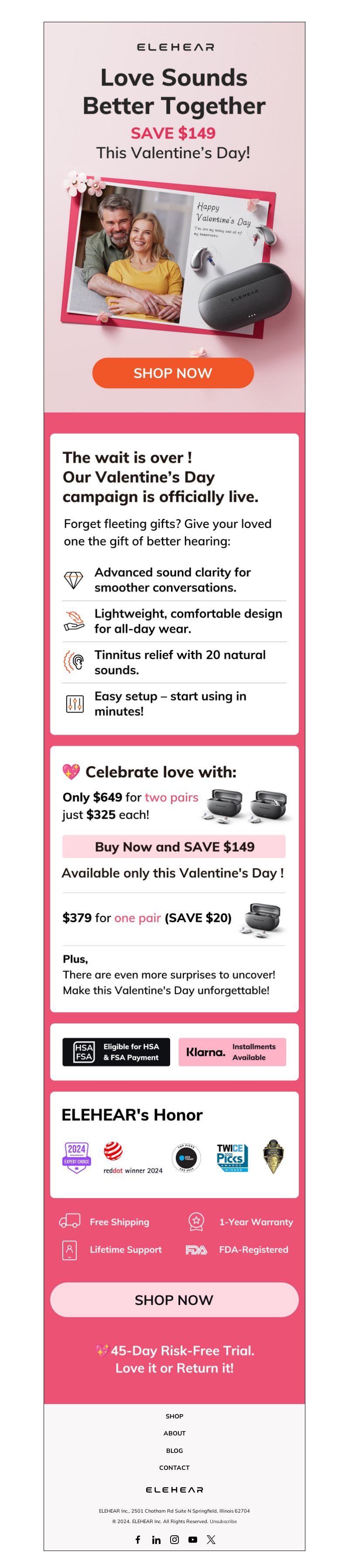The height and width of the screenshot is (1568, 349).
Task: Click the TWICE Picks Awards badge
Action: click(232, 1157)
